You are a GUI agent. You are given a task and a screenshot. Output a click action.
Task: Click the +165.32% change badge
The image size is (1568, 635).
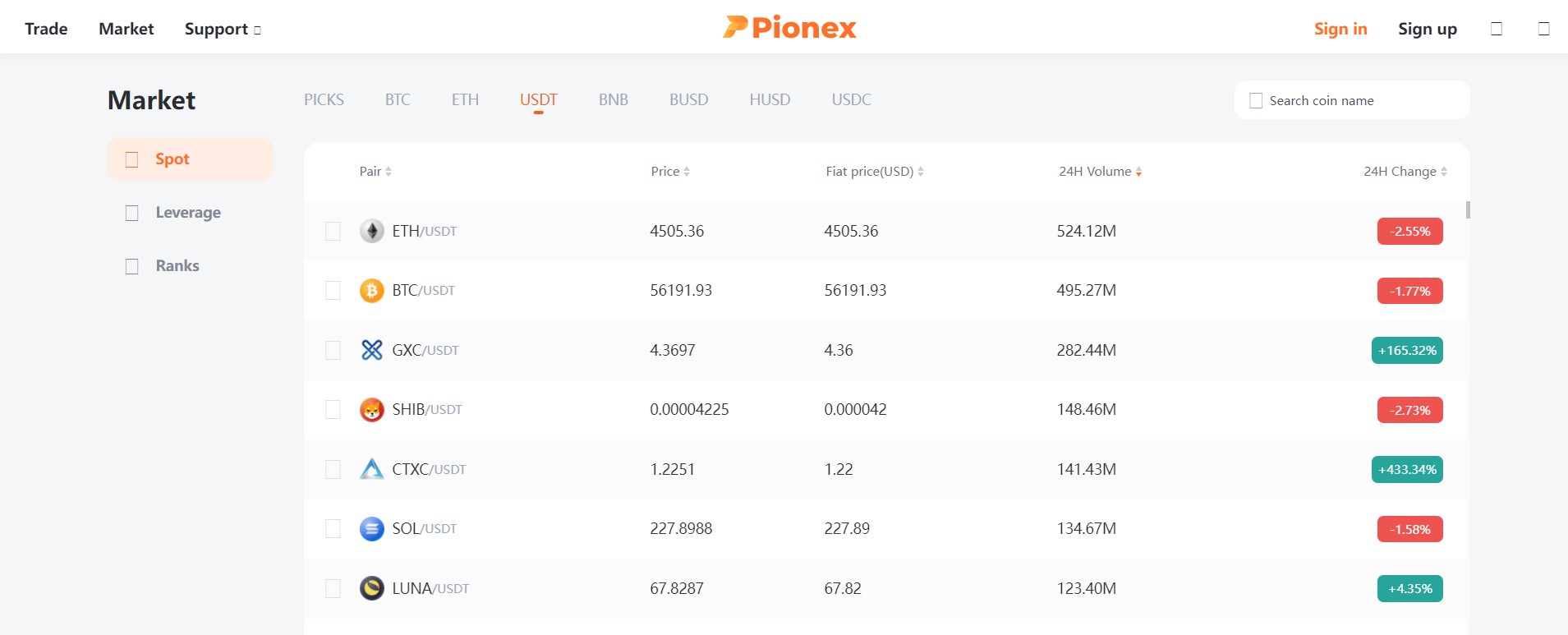click(1407, 350)
